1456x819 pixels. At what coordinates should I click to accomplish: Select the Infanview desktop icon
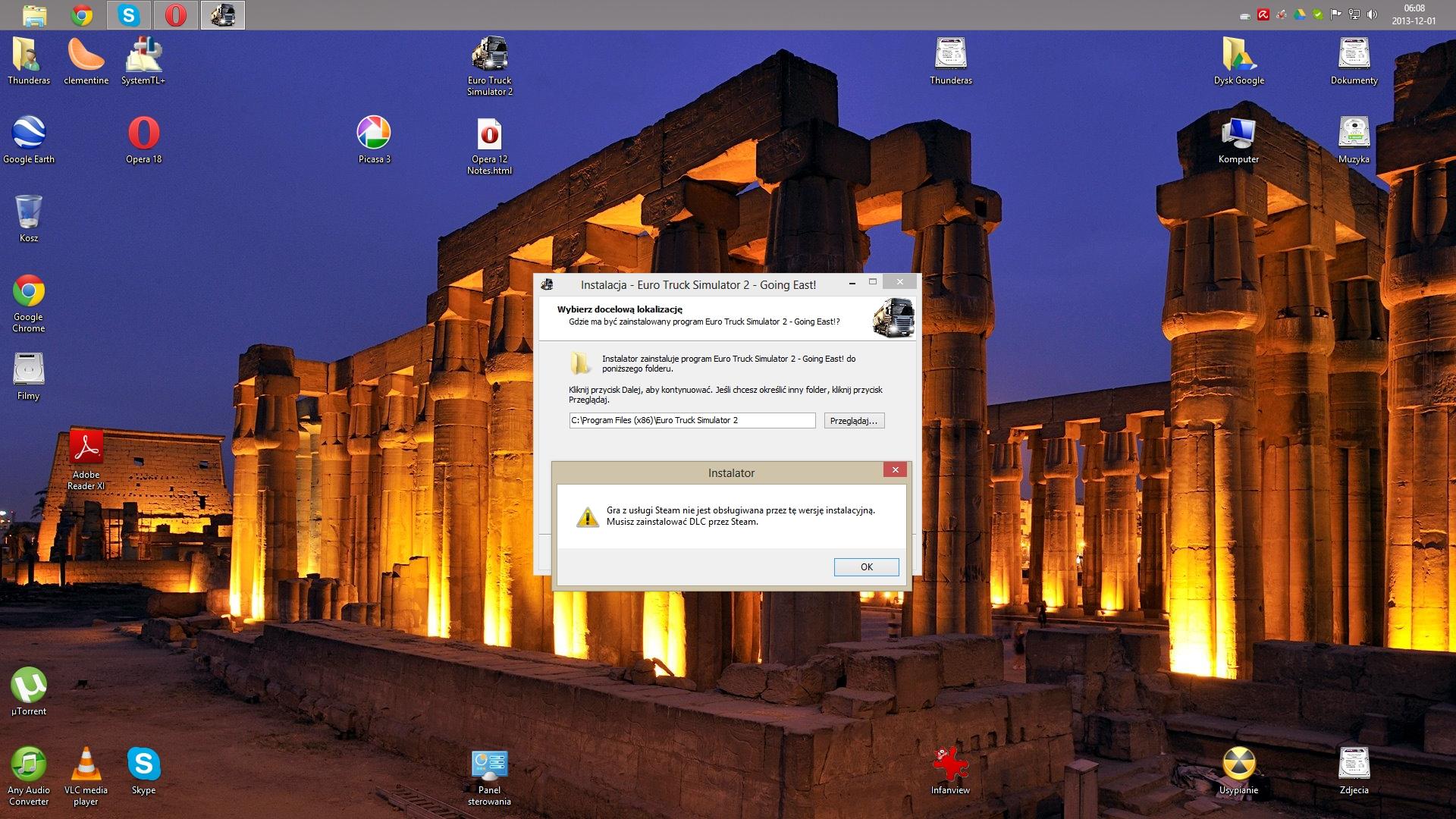coord(950,770)
